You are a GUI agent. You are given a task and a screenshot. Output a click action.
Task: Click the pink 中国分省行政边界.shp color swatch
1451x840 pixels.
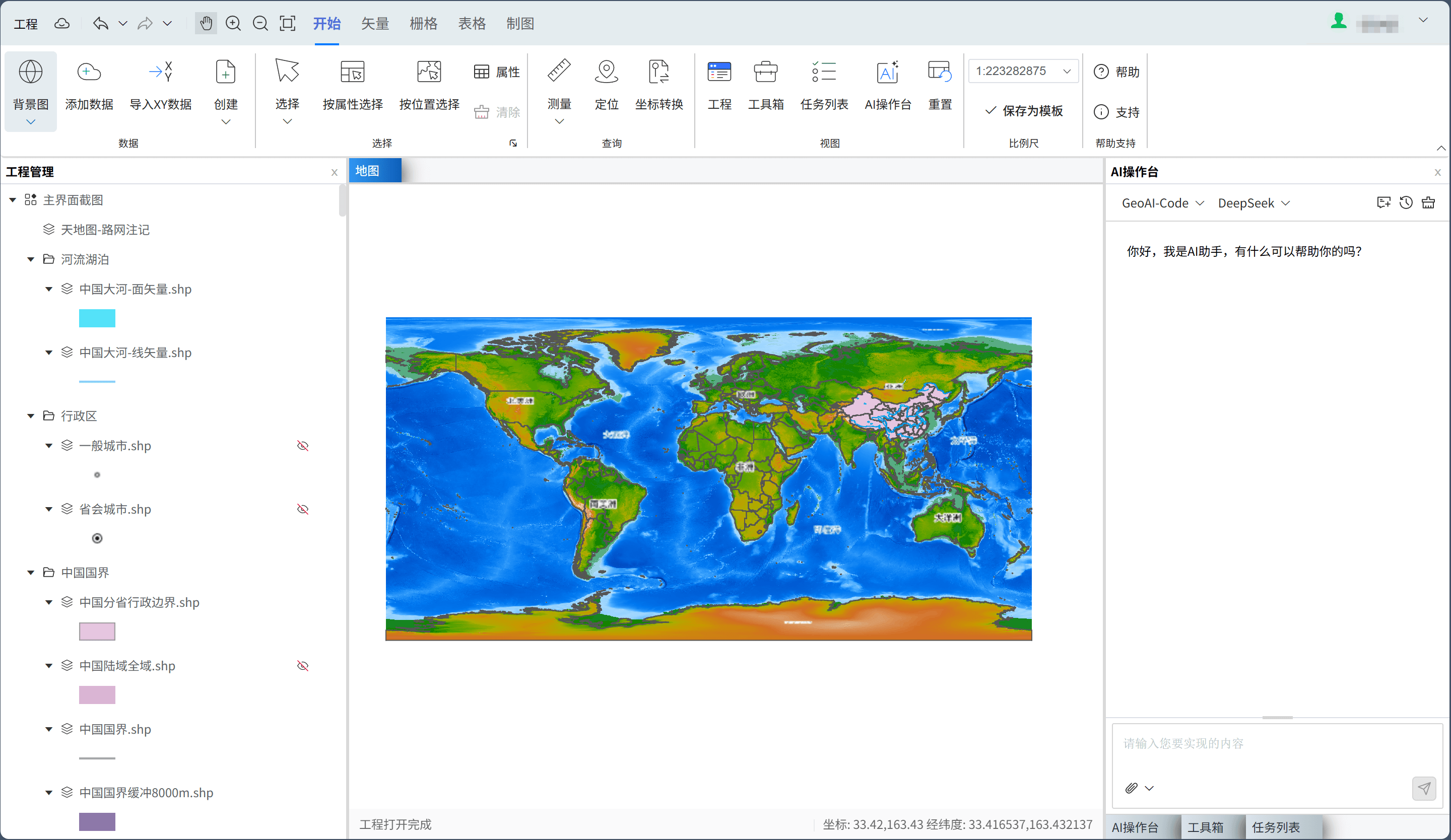click(97, 631)
